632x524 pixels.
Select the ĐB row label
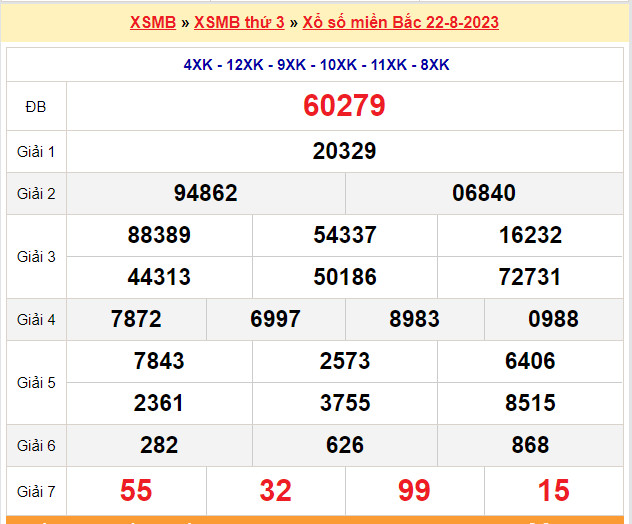(x=36, y=107)
